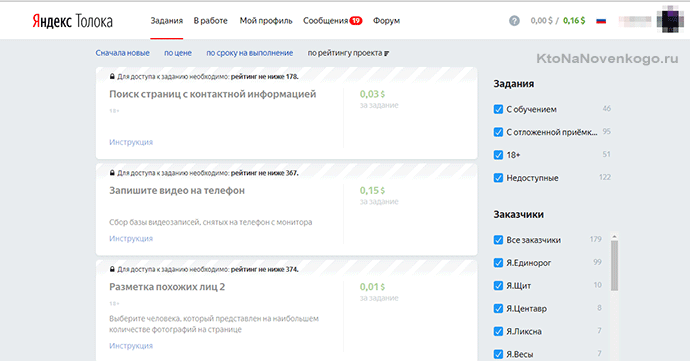Click the Заказчики list scrollbar thumb
The height and width of the screenshot is (361, 690).
pyautogui.click(x=614, y=265)
